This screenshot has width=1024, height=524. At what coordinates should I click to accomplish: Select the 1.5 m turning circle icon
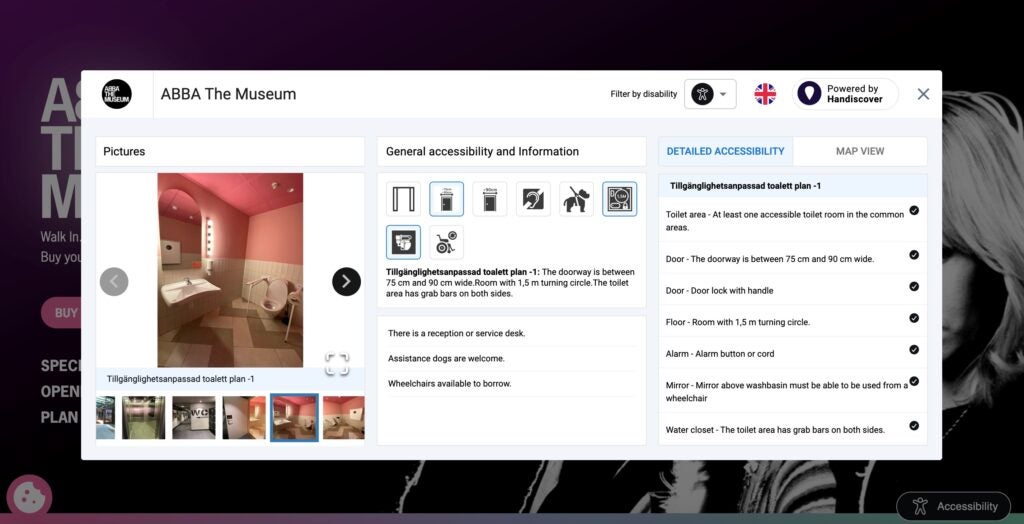[619, 199]
